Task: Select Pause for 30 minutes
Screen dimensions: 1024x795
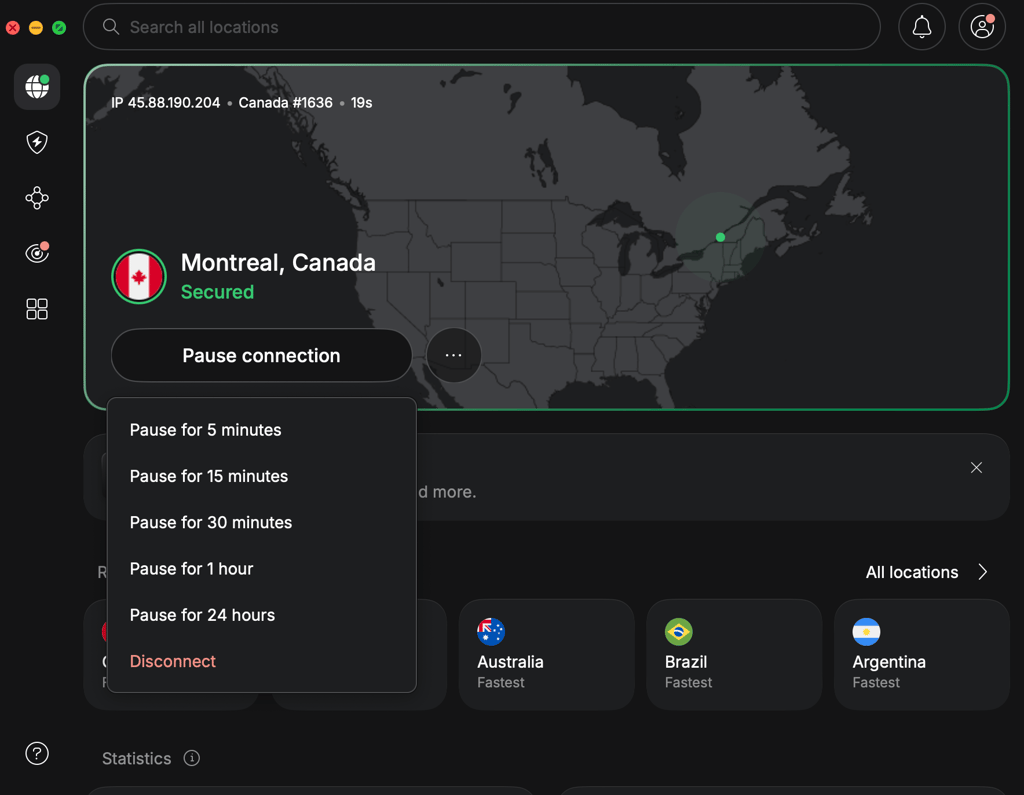Action: (x=261, y=523)
